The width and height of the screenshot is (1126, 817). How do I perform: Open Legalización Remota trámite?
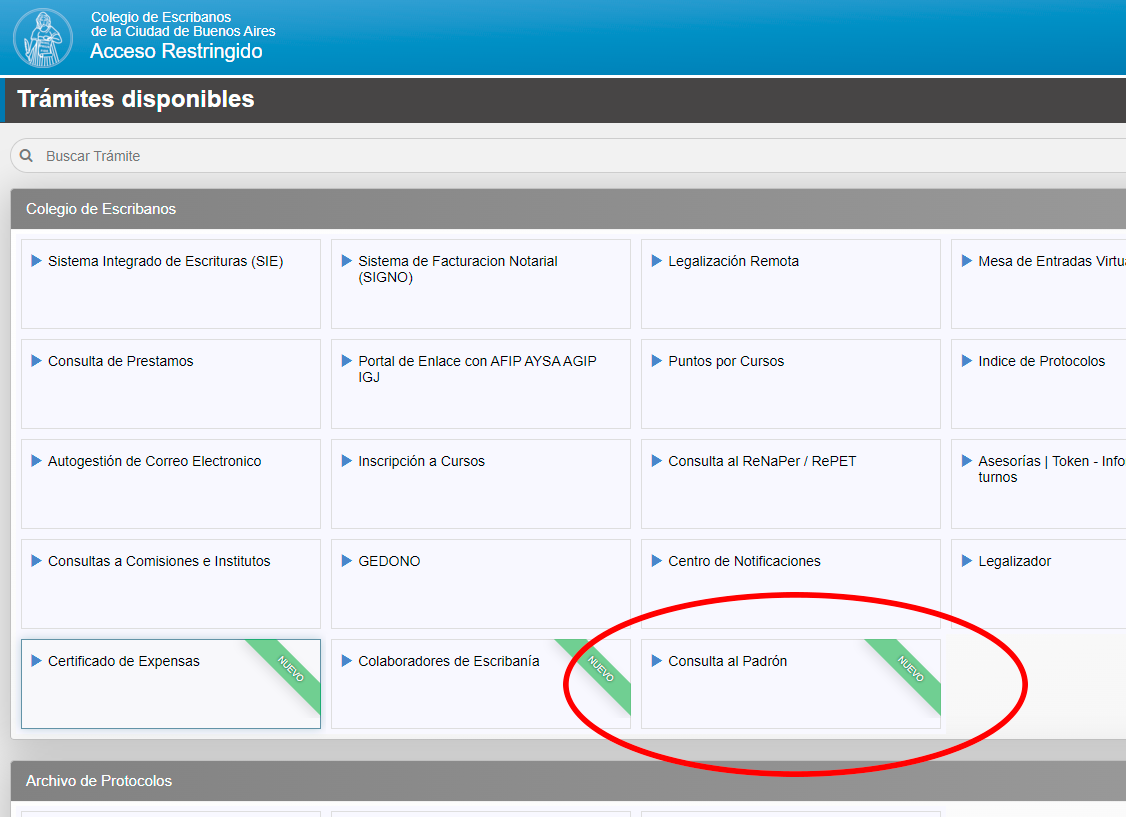click(791, 284)
